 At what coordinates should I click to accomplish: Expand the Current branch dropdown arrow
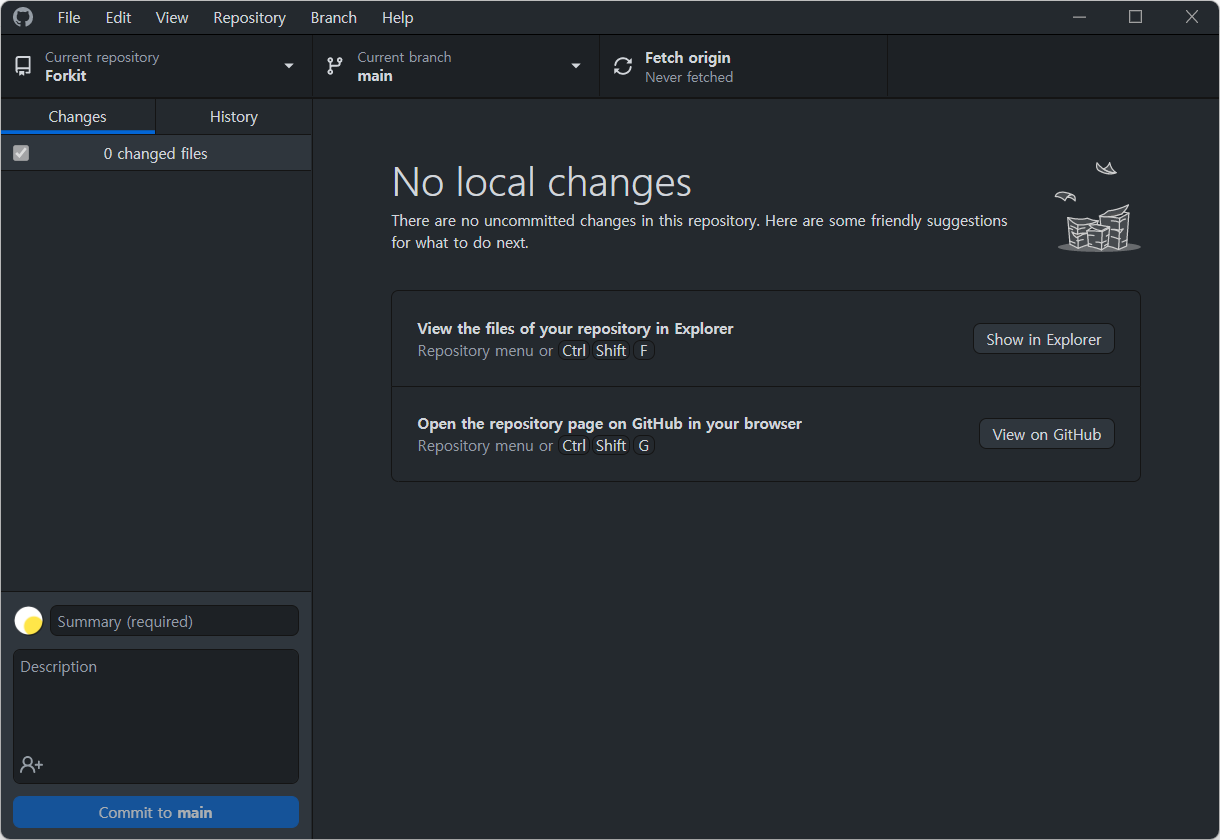point(576,66)
